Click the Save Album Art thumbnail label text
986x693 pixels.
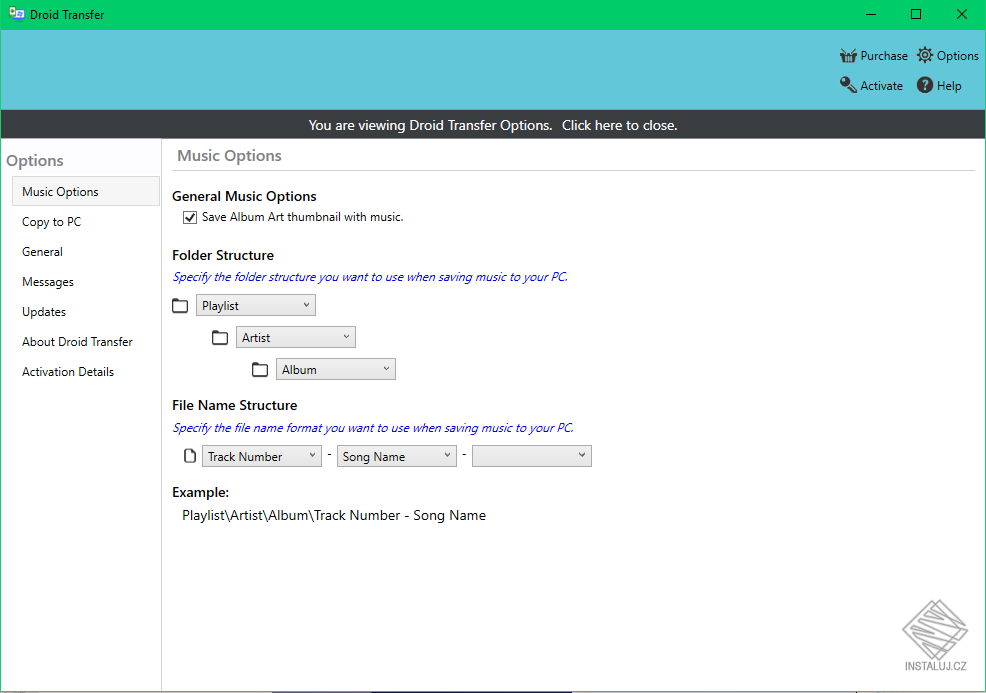click(302, 217)
